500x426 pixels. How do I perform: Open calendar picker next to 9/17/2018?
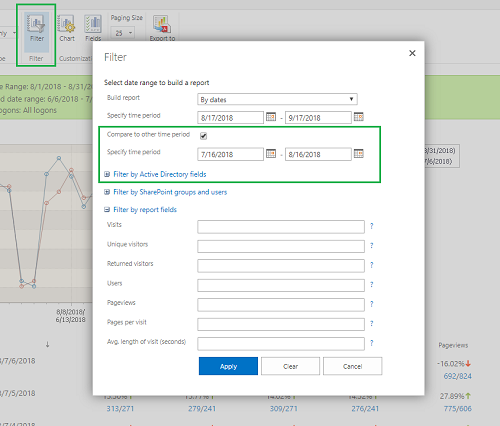pos(359,117)
